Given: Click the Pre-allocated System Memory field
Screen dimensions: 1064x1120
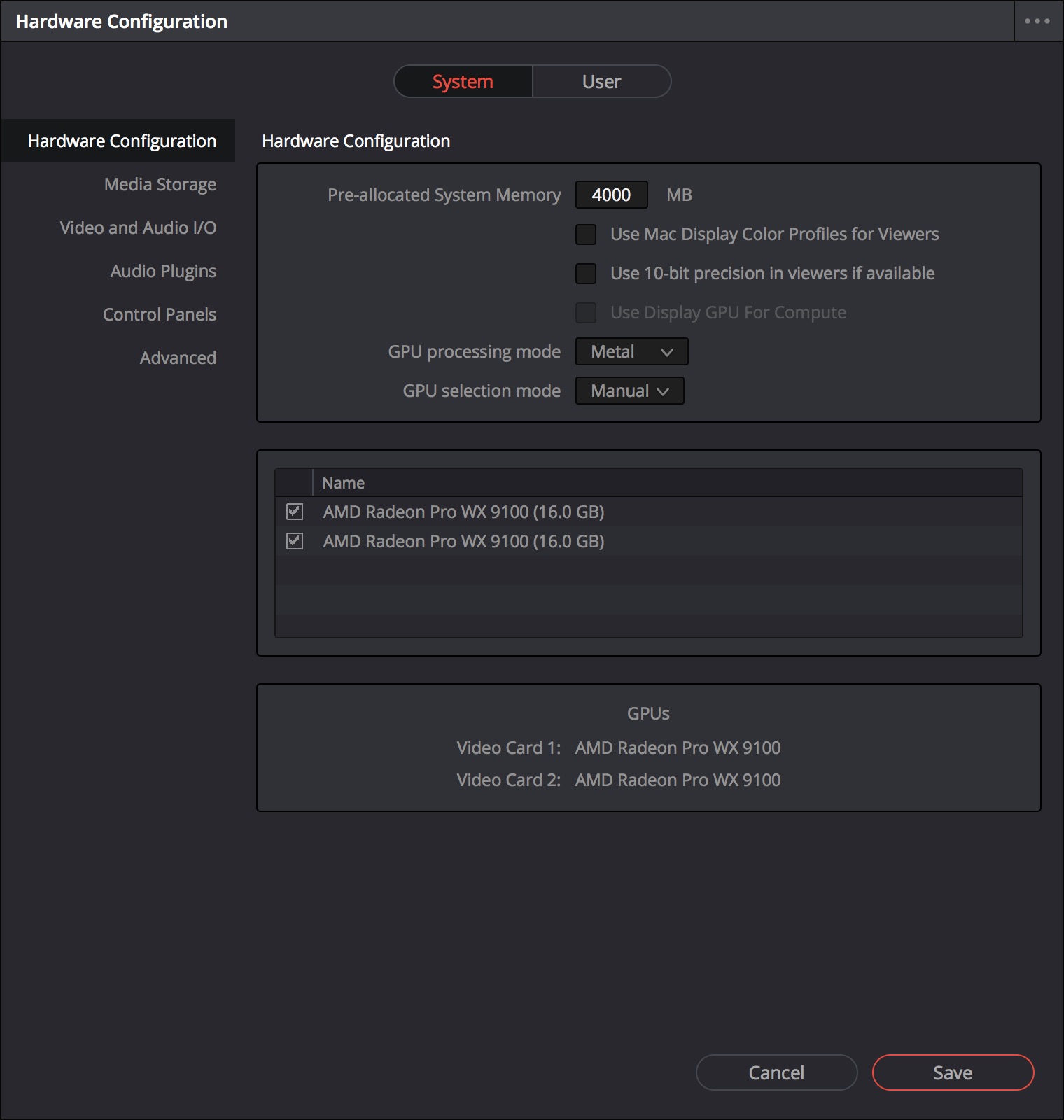Looking at the screenshot, I should pyautogui.click(x=611, y=195).
